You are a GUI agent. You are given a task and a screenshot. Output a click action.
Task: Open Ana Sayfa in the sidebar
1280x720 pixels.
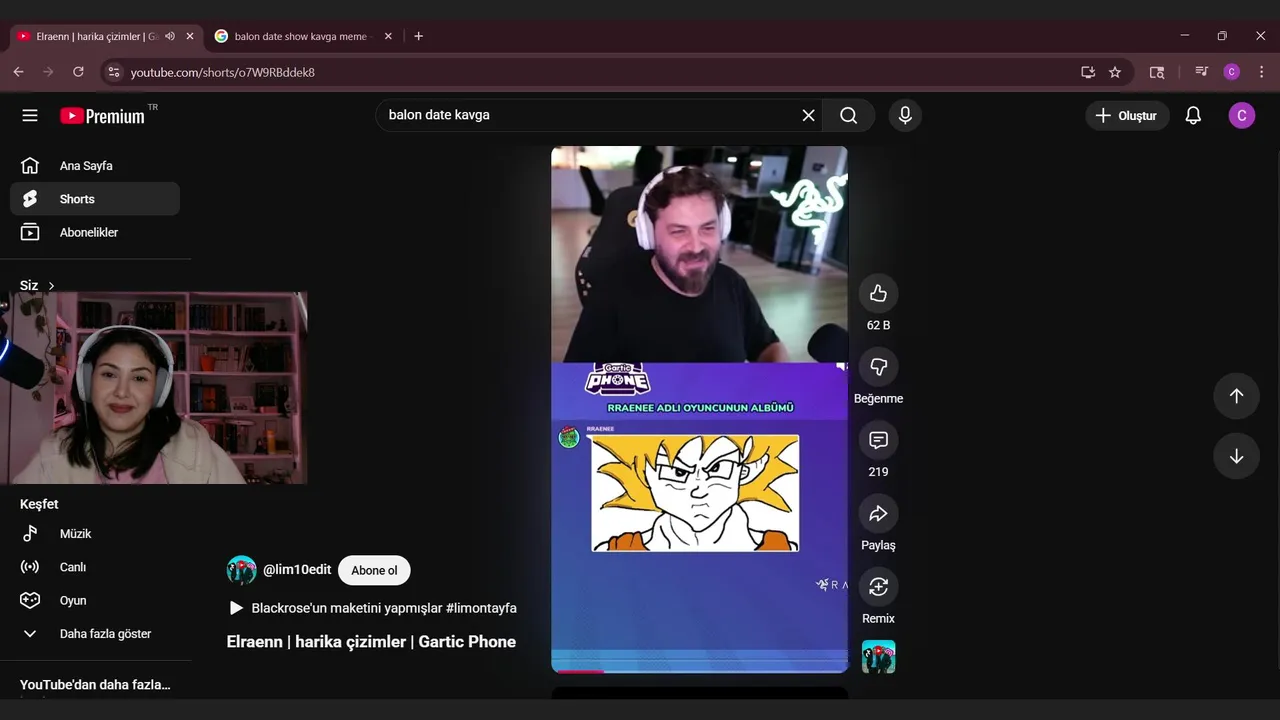tap(95, 166)
